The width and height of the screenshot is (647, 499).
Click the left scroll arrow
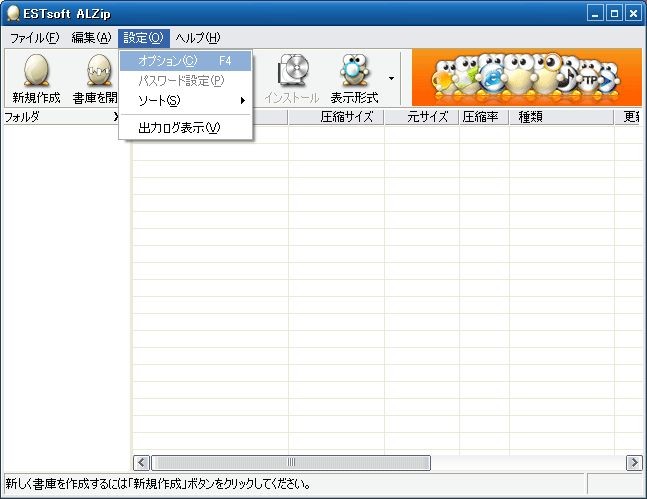[141, 463]
